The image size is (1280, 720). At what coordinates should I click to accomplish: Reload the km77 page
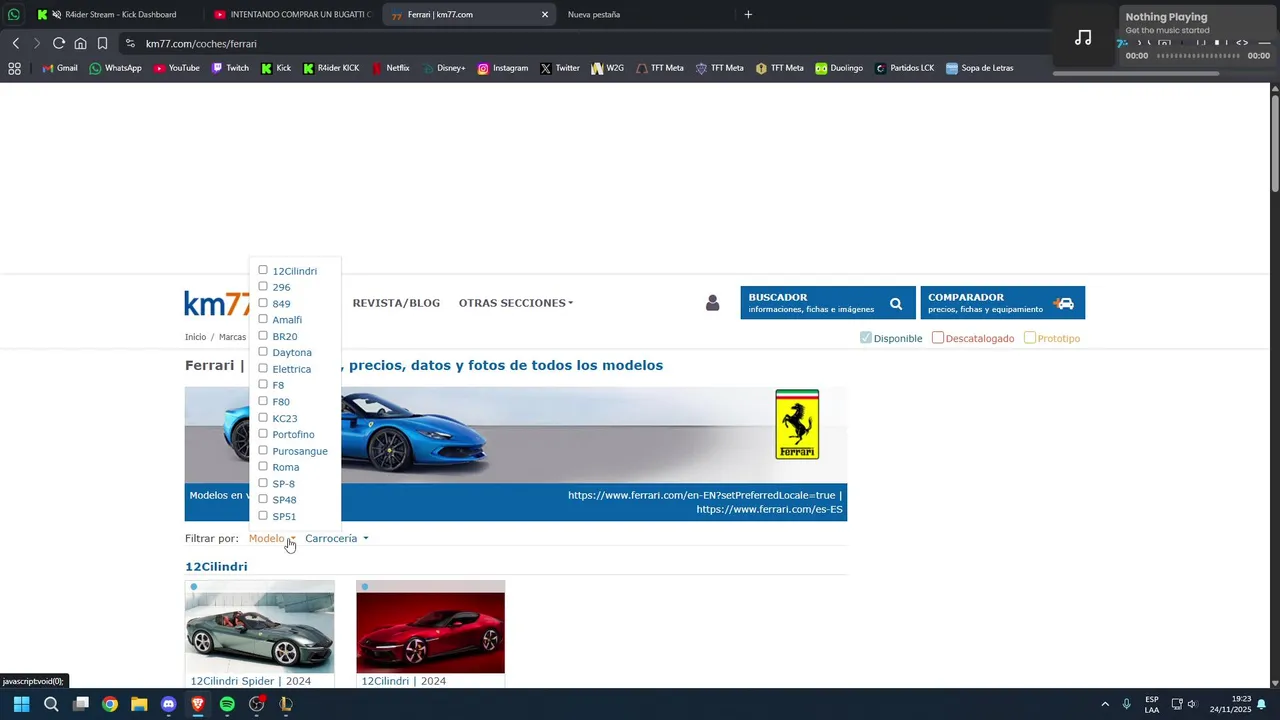click(x=59, y=43)
